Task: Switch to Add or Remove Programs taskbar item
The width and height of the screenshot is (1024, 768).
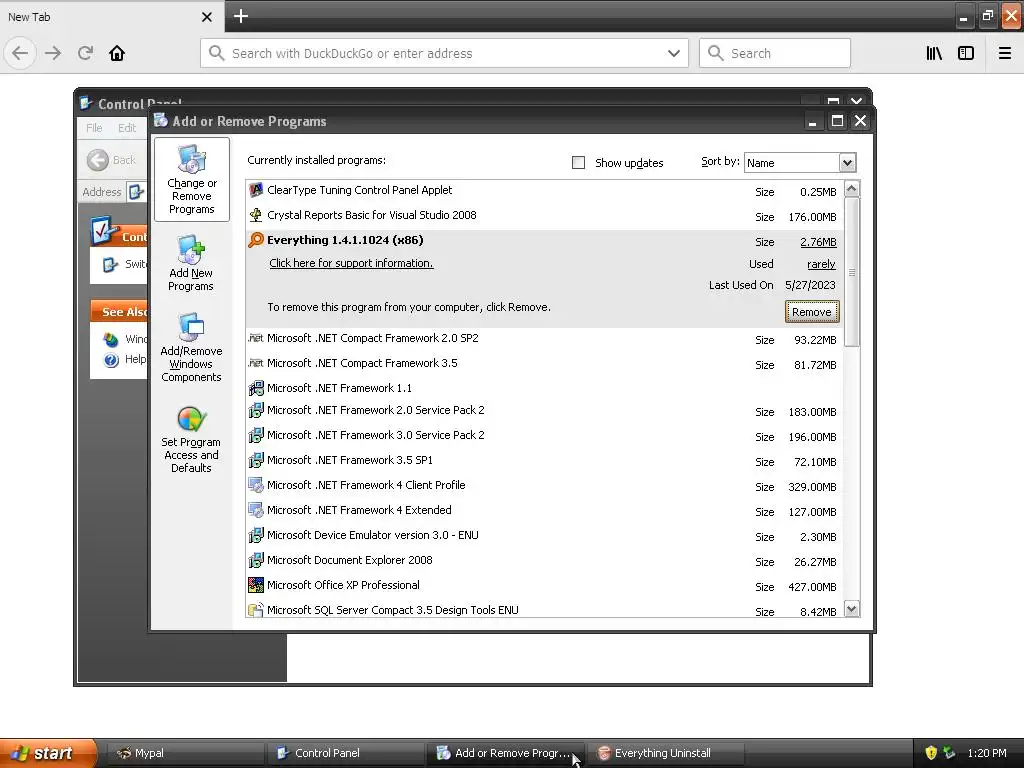Action: [x=504, y=753]
